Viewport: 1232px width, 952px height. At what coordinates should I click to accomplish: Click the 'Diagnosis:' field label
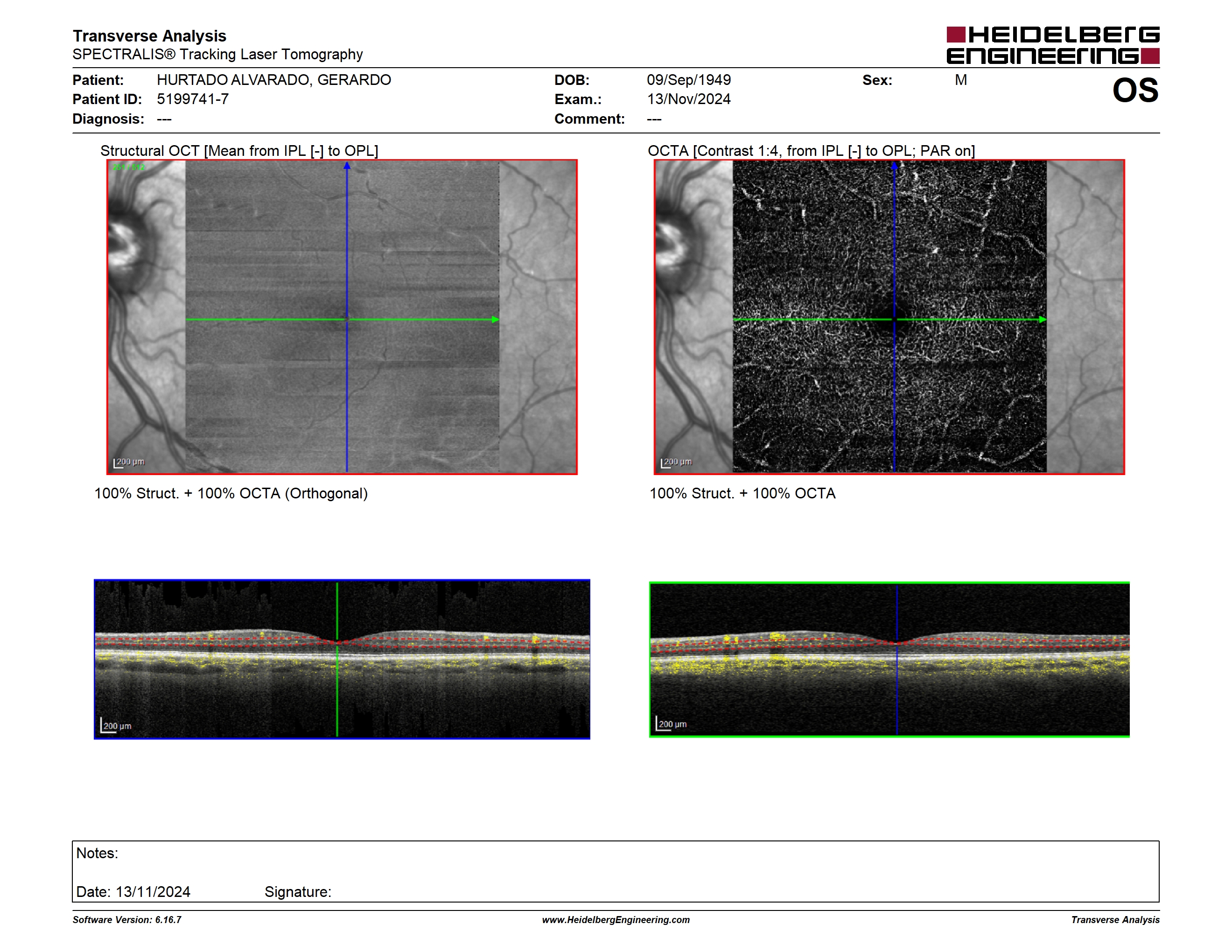108,119
